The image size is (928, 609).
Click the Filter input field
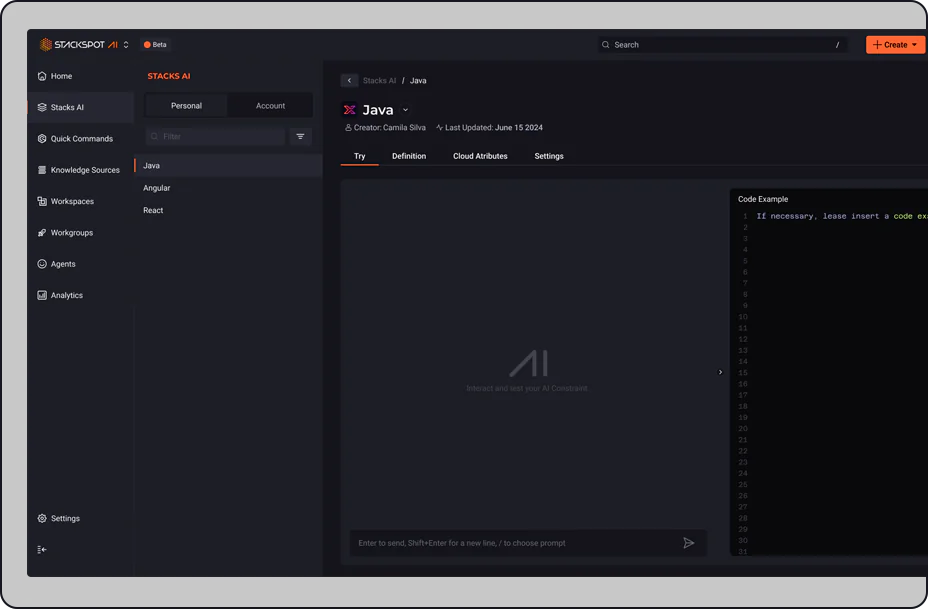click(x=215, y=137)
